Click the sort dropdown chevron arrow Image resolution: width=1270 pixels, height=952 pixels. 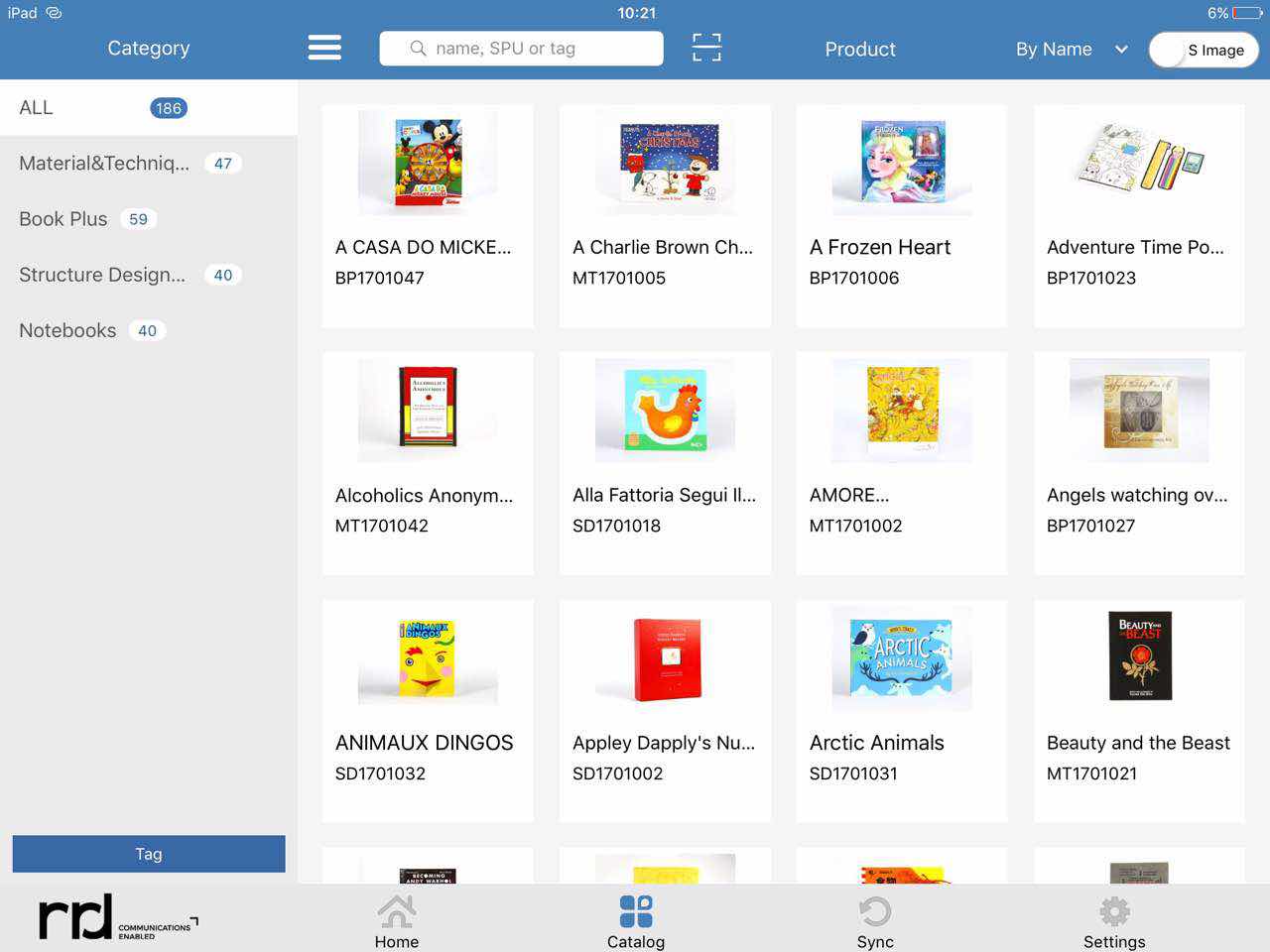click(1121, 49)
